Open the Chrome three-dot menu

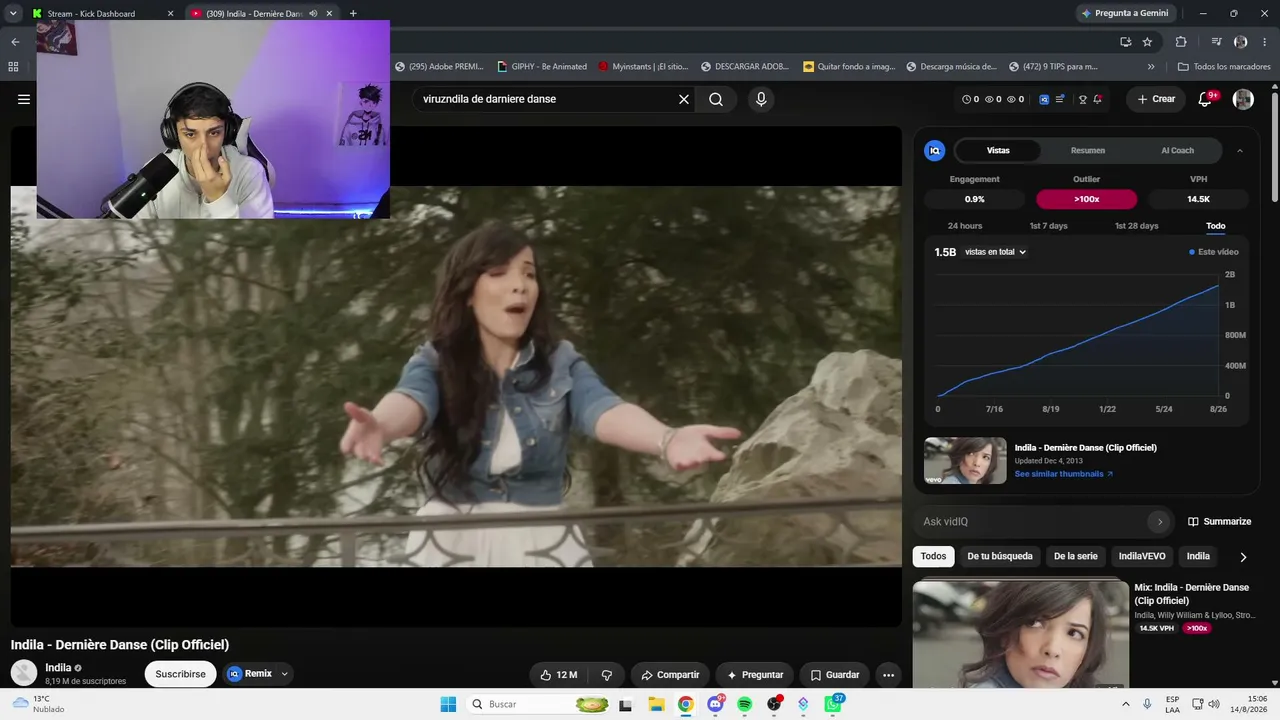tap(1265, 42)
